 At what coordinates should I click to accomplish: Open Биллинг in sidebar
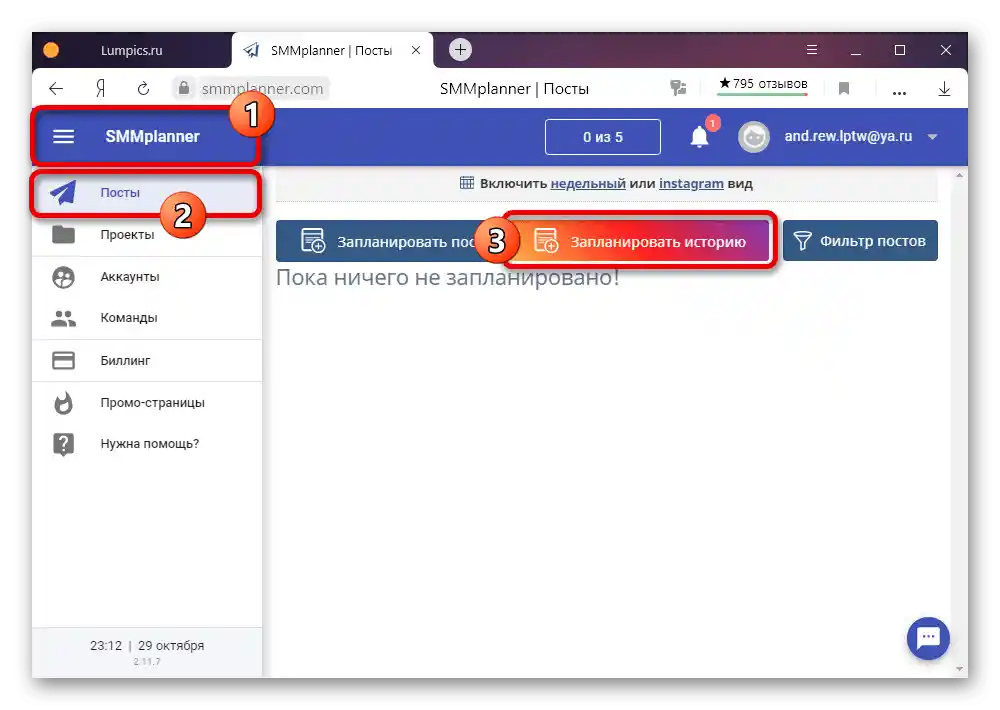click(x=147, y=360)
